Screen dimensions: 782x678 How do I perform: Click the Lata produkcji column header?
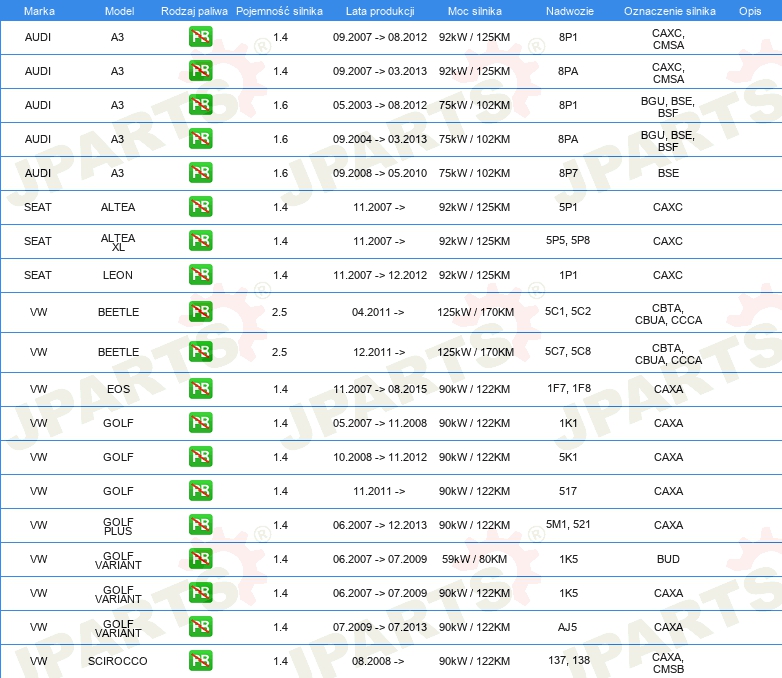(x=380, y=11)
